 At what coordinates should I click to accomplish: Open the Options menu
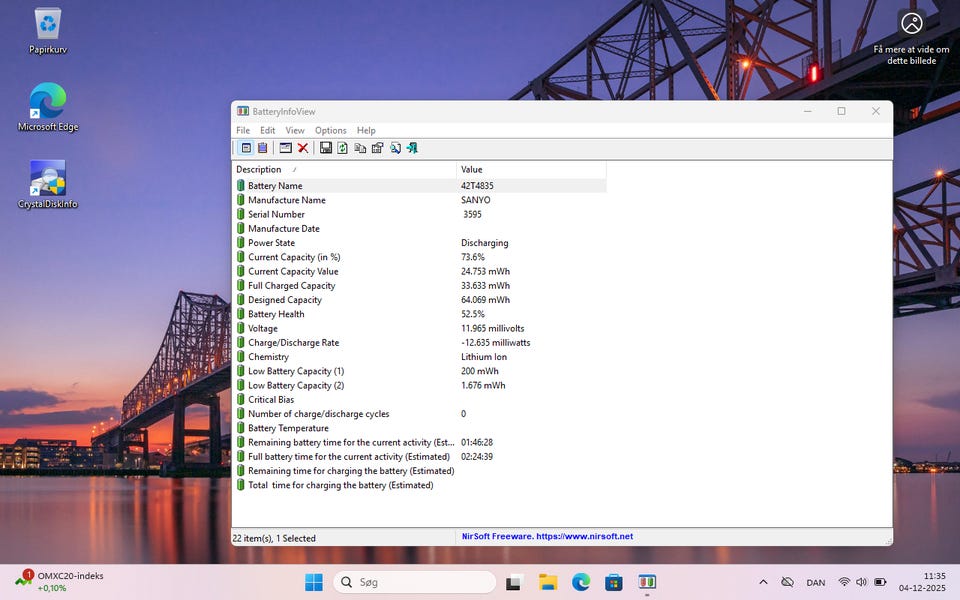click(330, 130)
